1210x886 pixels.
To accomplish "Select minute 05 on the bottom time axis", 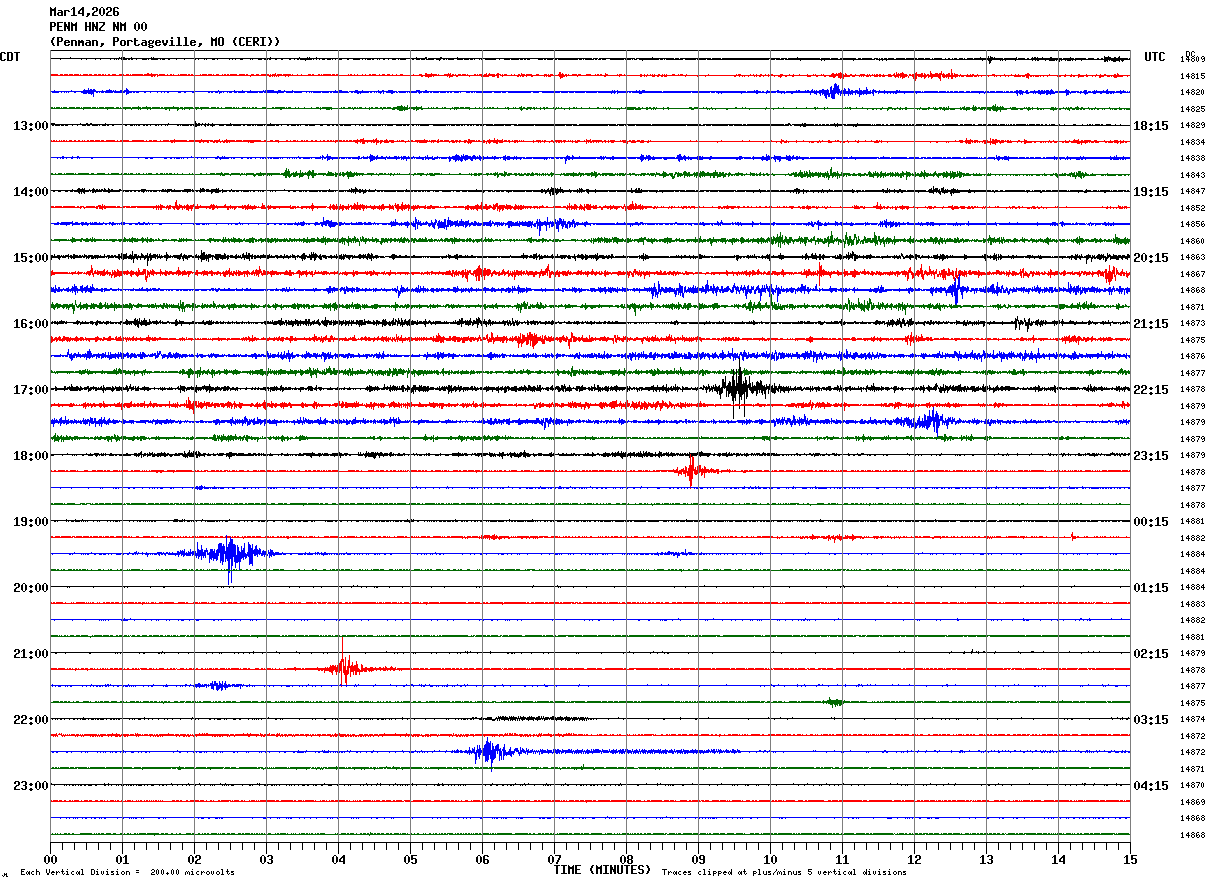I will (410, 859).
